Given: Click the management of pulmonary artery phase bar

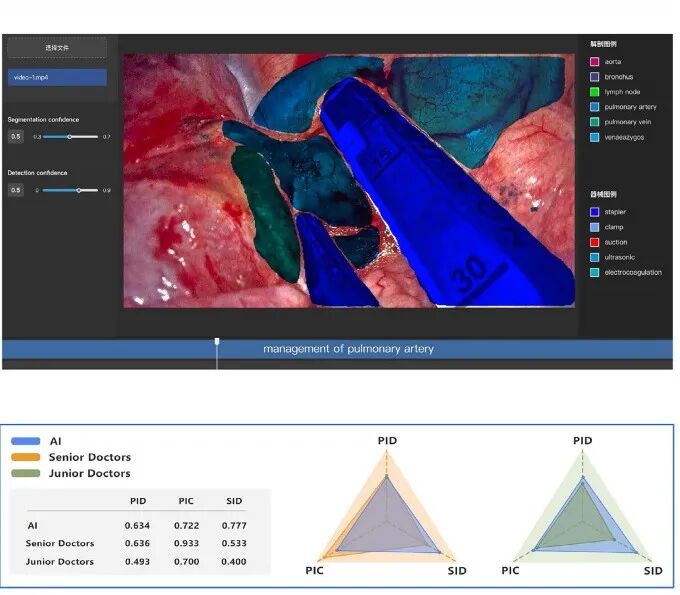Looking at the screenshot, I should (x=348, y=349).
